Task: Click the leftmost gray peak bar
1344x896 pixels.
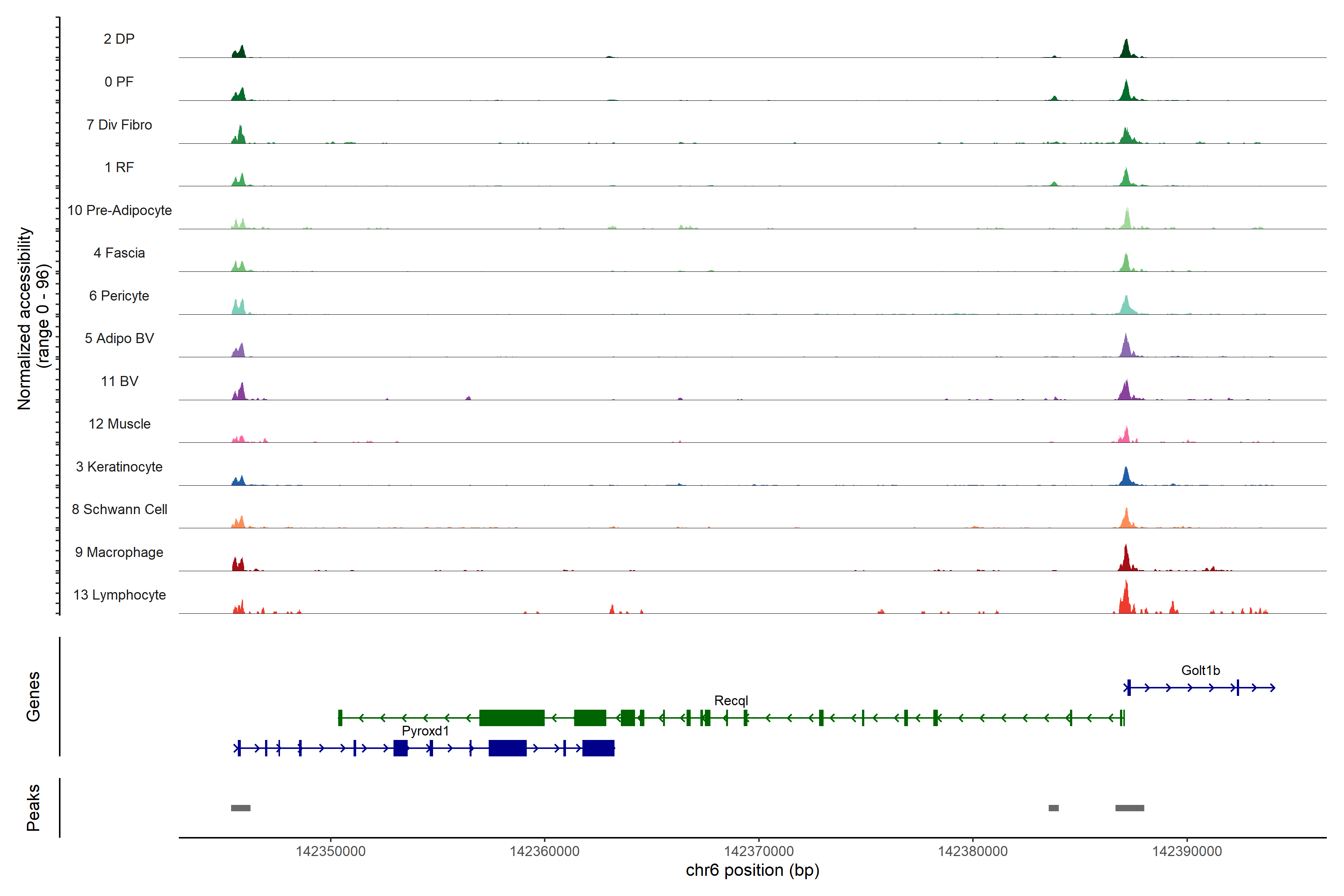Action: click(x=240, y=808)
